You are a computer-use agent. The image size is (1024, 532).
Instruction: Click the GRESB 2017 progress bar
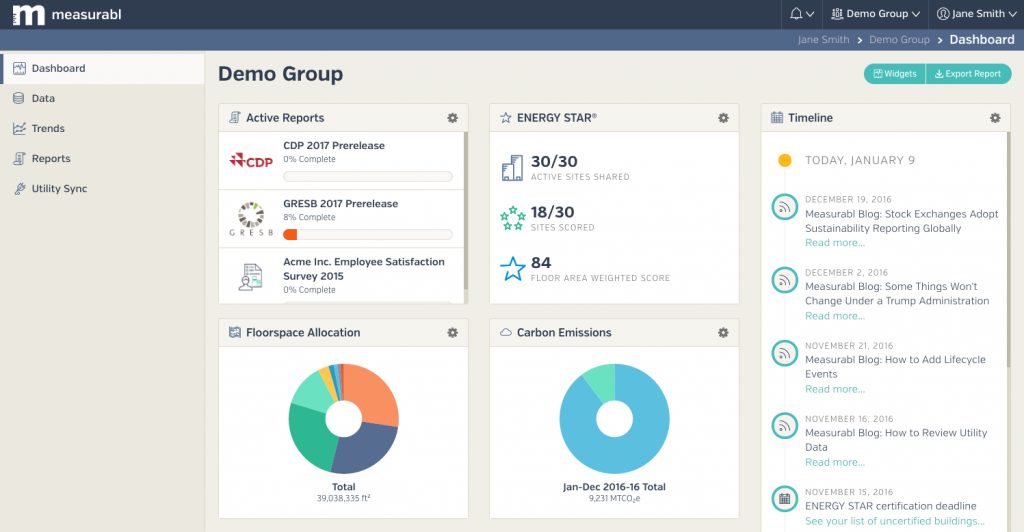tap(368, 234)
